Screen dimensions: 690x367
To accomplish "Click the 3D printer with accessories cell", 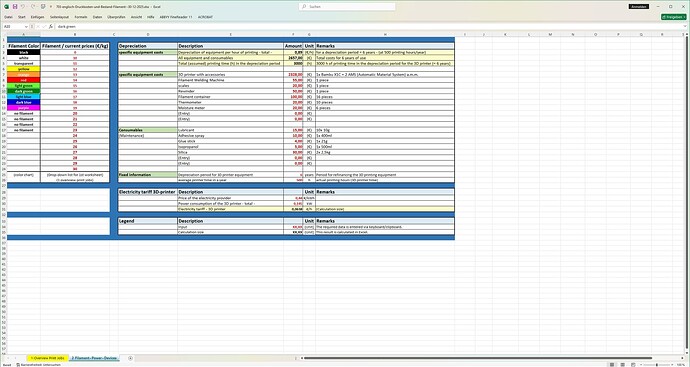I will click(231, 75).
